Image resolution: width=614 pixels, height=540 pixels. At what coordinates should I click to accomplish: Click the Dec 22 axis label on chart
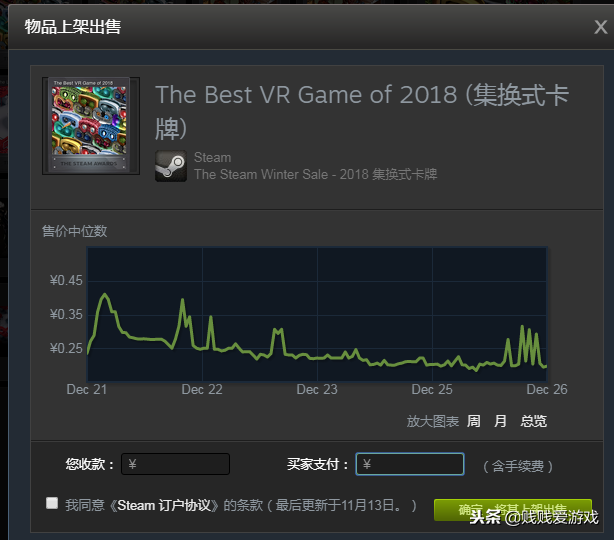coord(202,389)
